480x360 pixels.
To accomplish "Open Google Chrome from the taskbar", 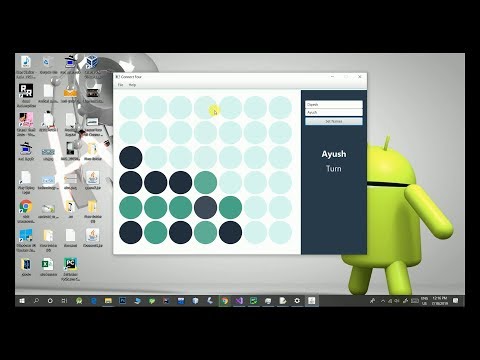I will tap(225, 301).
